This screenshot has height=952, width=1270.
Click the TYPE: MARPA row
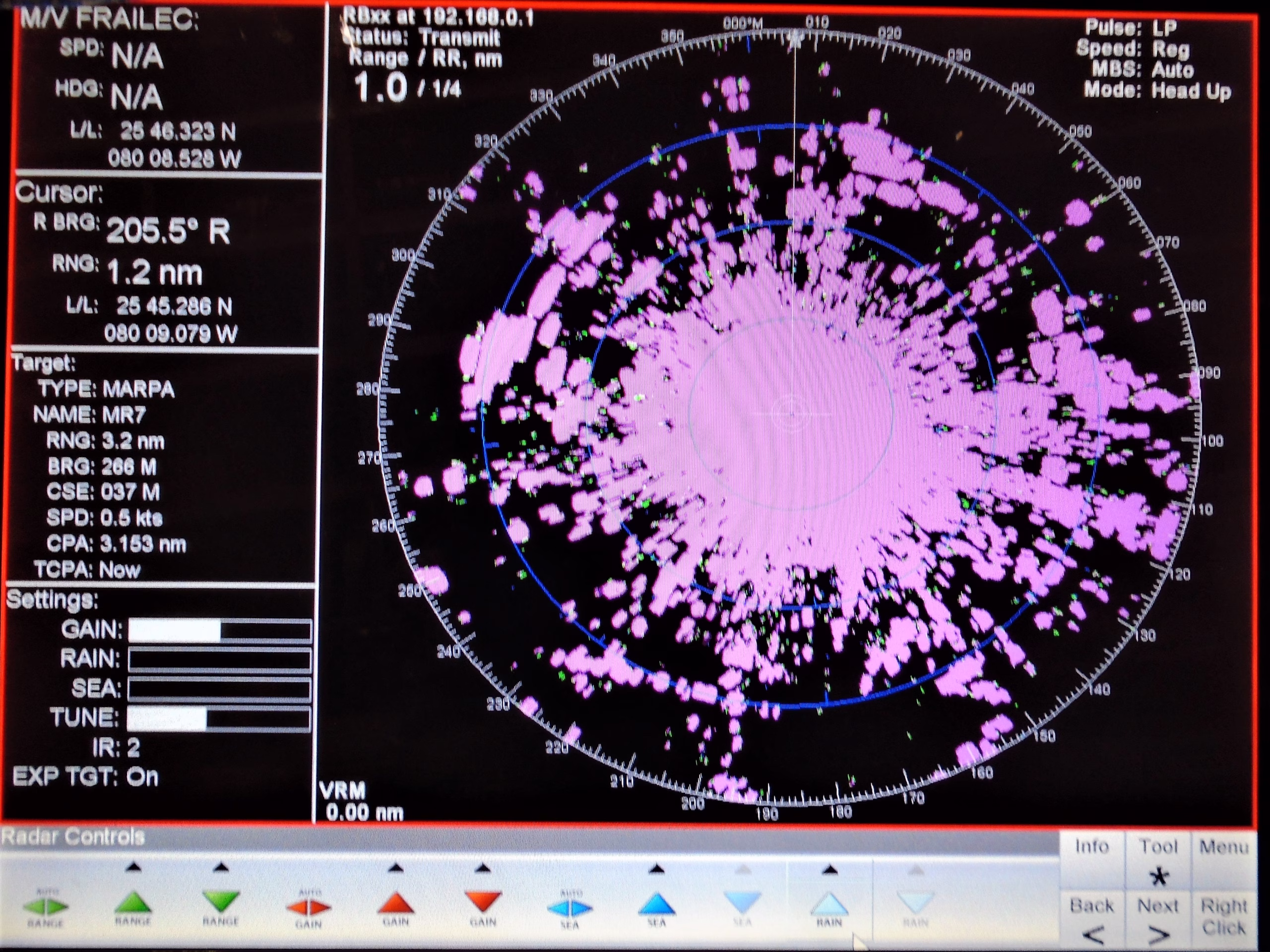tap(106, 389)
